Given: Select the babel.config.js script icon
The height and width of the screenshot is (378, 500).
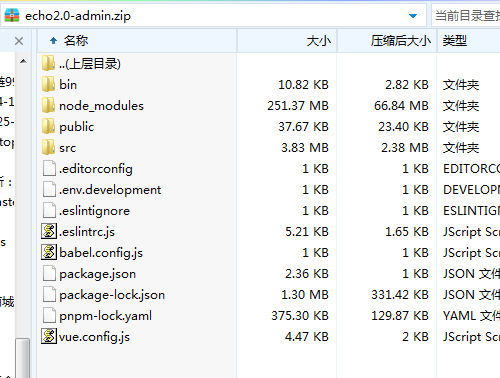Looking at the screenshot, I should 49,252.
